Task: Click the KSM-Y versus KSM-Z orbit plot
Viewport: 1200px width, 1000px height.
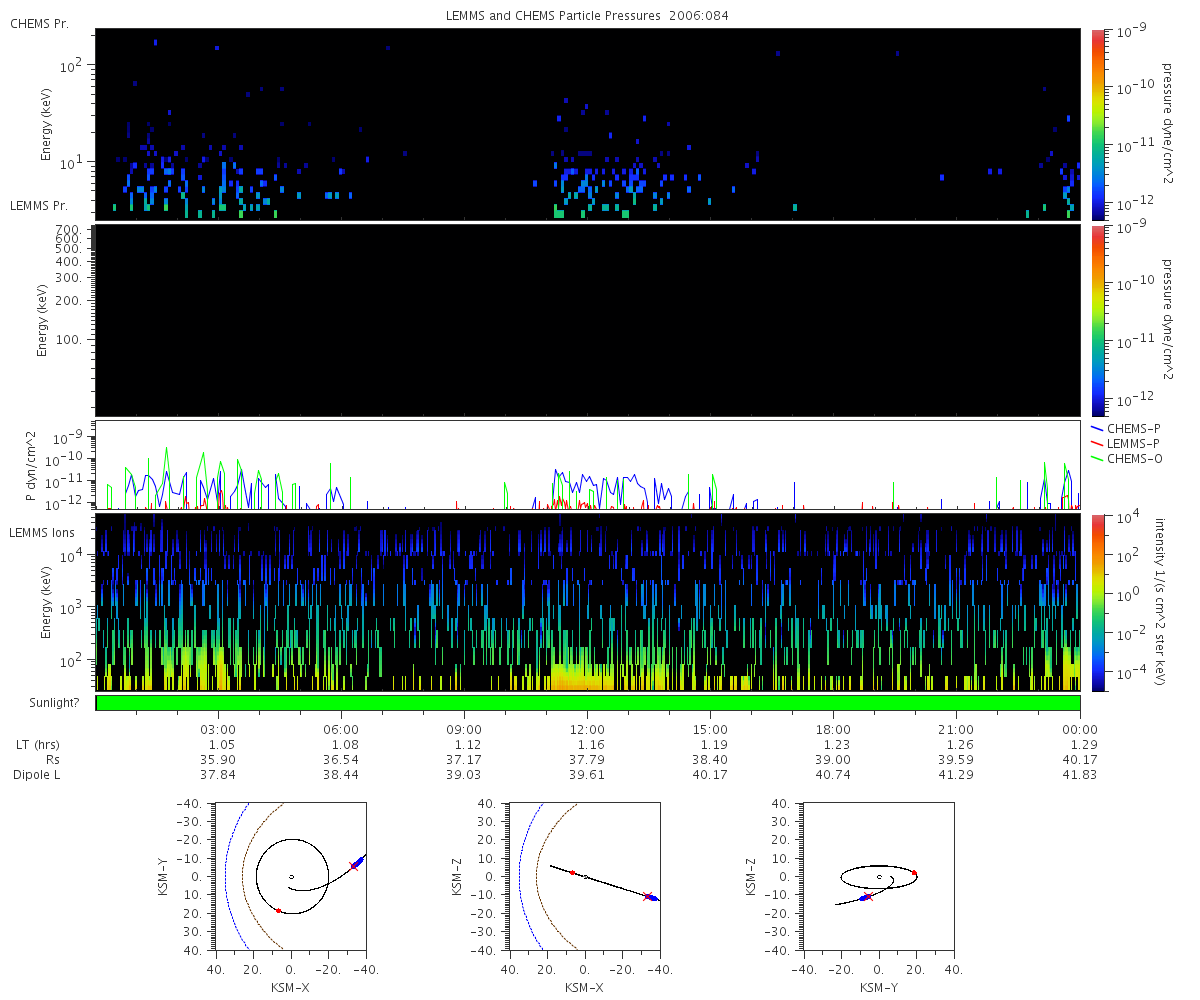Action: click(878, 877)
